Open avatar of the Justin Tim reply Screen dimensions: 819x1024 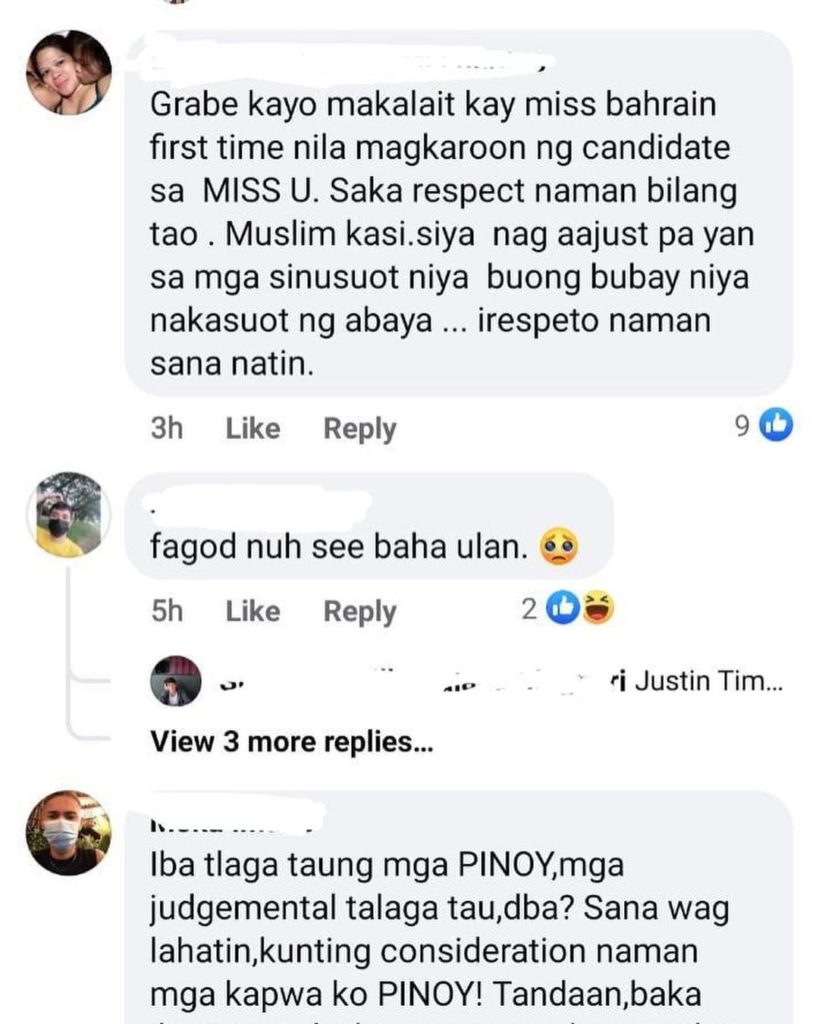click(x=176, y=681)
